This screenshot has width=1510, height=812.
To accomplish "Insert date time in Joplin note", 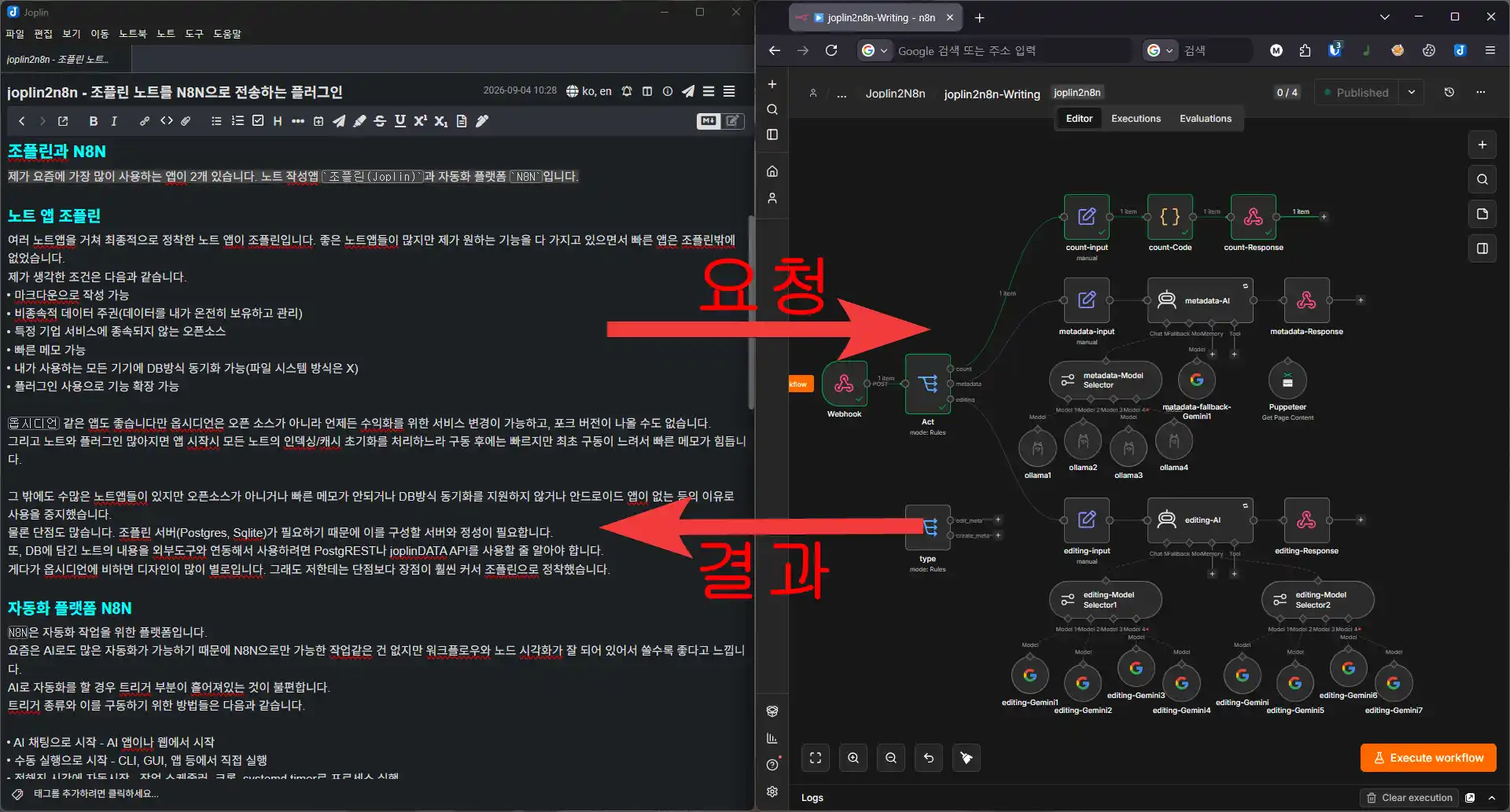I will click(x=319, y=121).
